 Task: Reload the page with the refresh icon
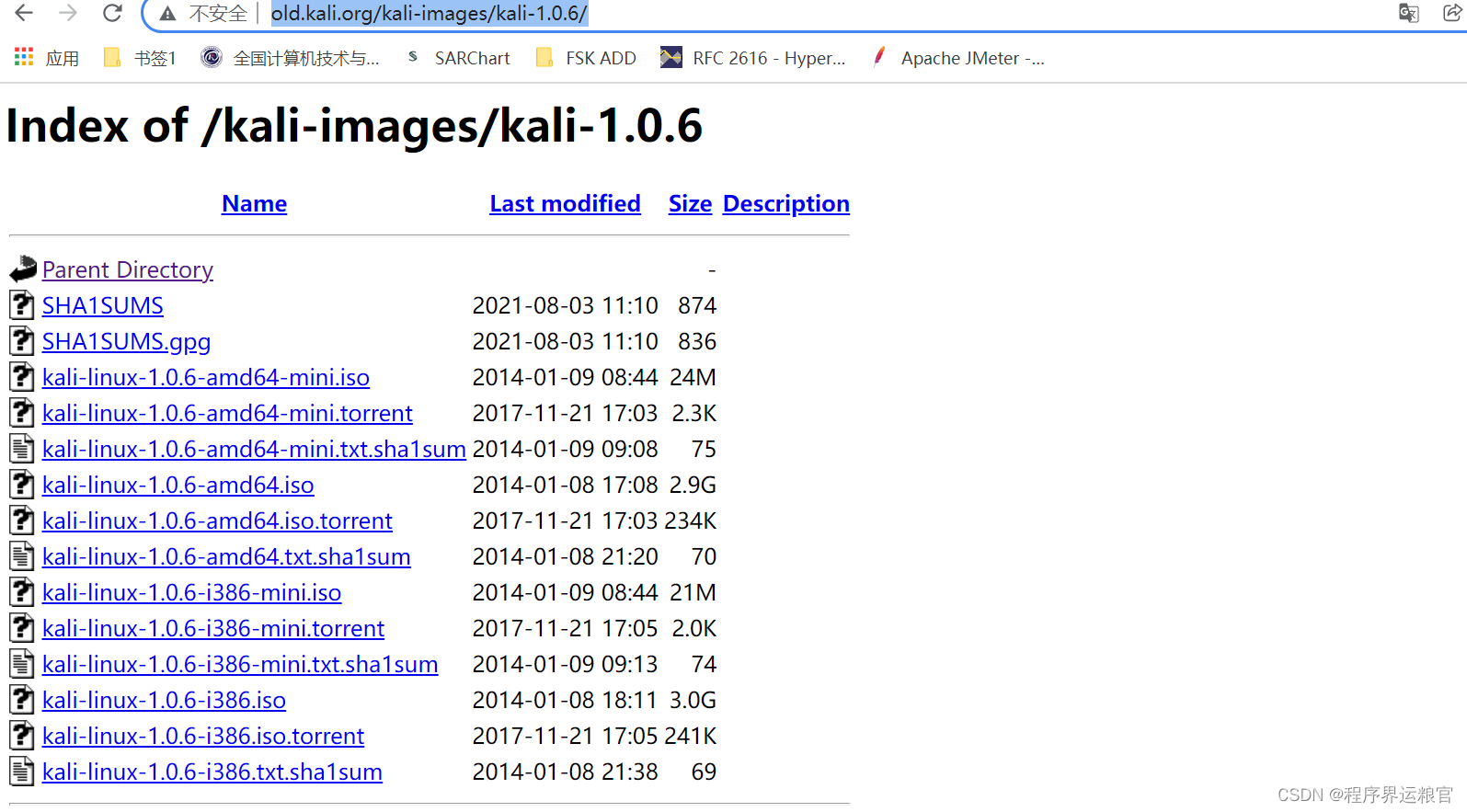coord(112,13)
